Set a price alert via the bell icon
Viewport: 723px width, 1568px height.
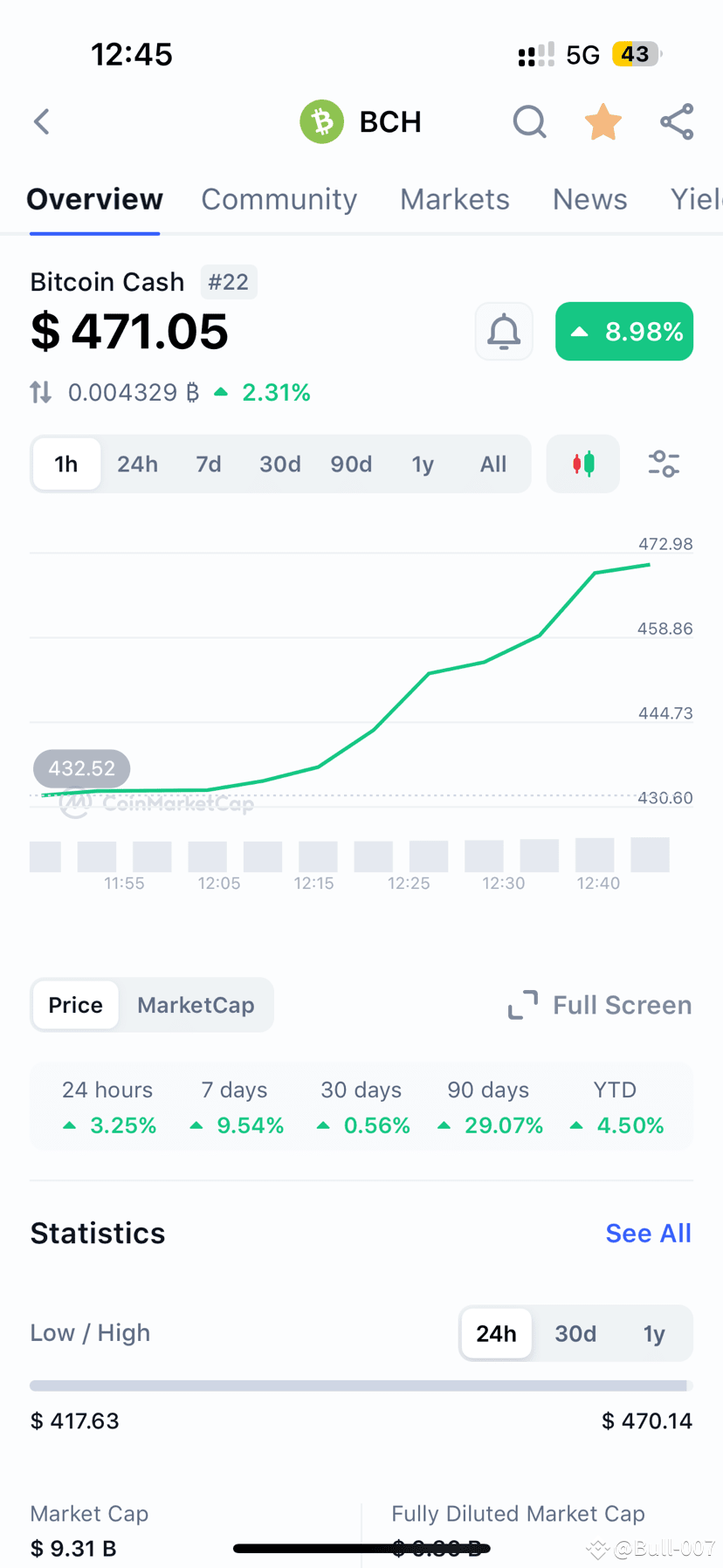coord(504,332)
